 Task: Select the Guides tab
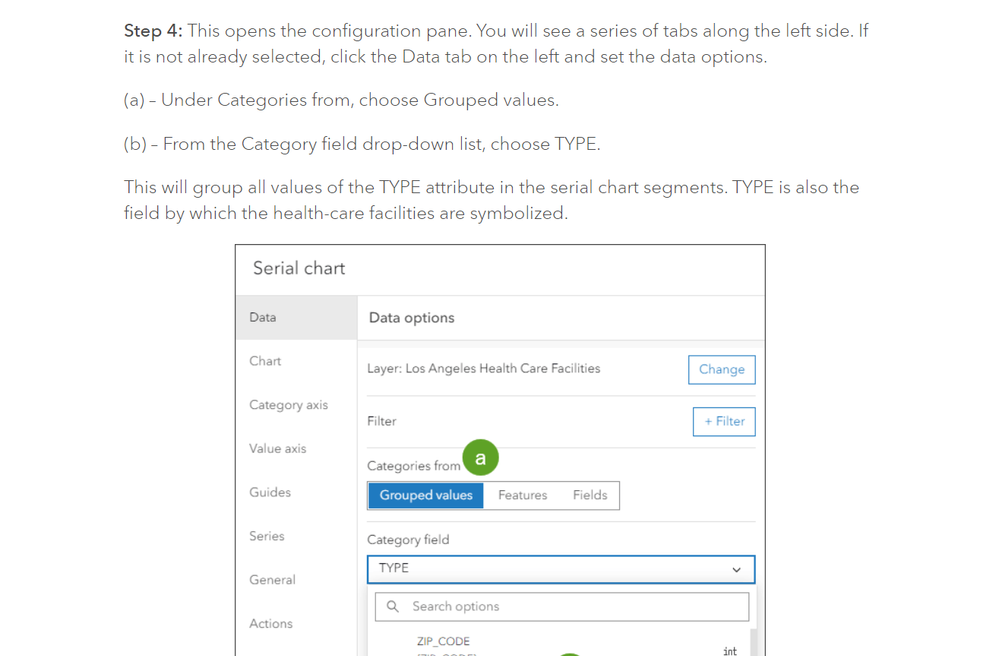point(270,493)
